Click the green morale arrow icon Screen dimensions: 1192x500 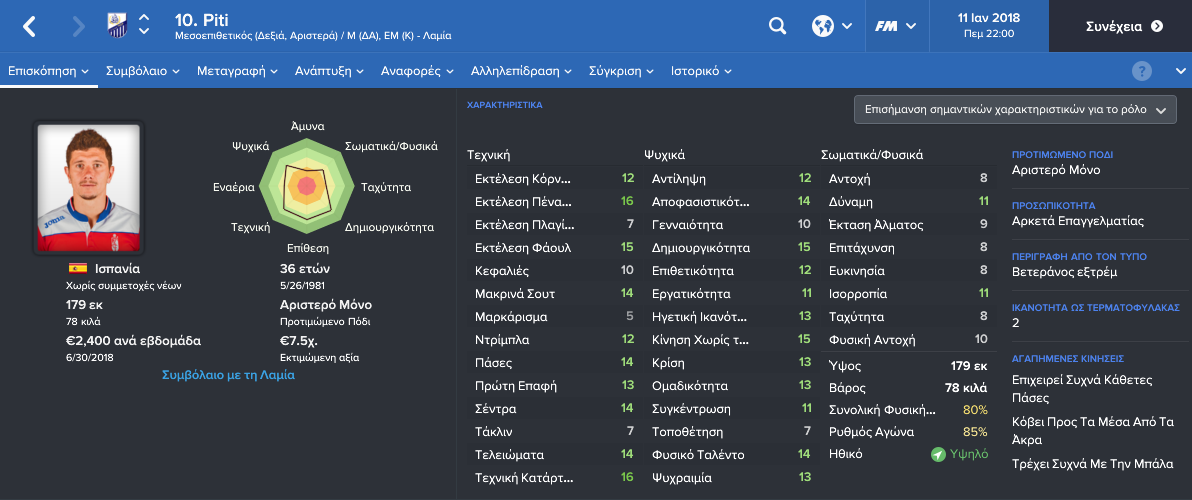tap(938, 454)
